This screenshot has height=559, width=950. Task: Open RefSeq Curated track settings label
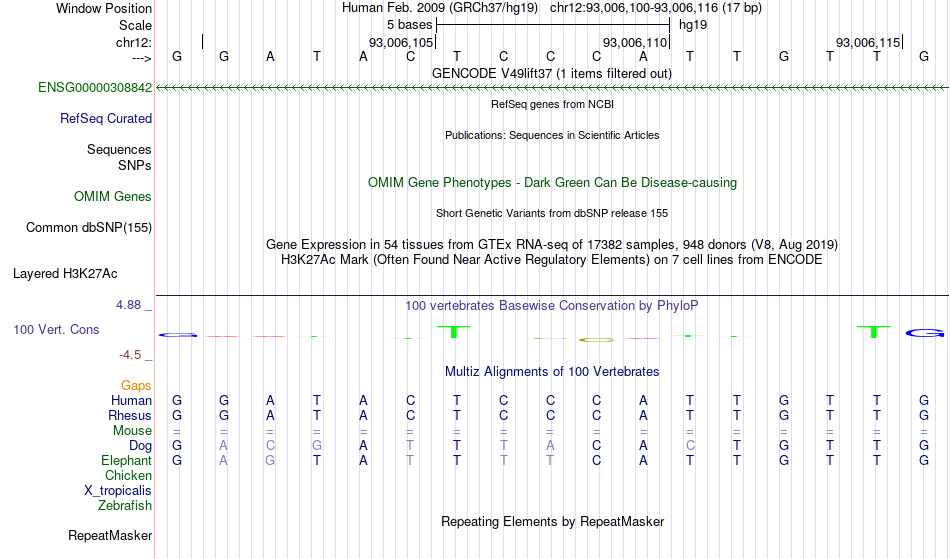(x=106, y=119)
